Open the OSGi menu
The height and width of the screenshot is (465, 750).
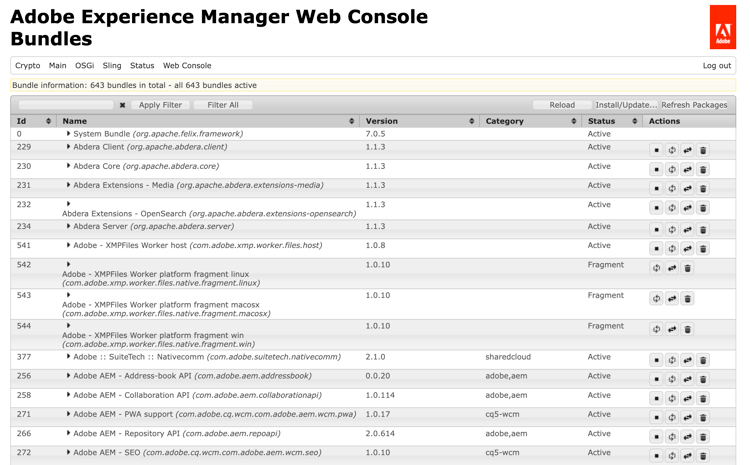tap(85, 66)
